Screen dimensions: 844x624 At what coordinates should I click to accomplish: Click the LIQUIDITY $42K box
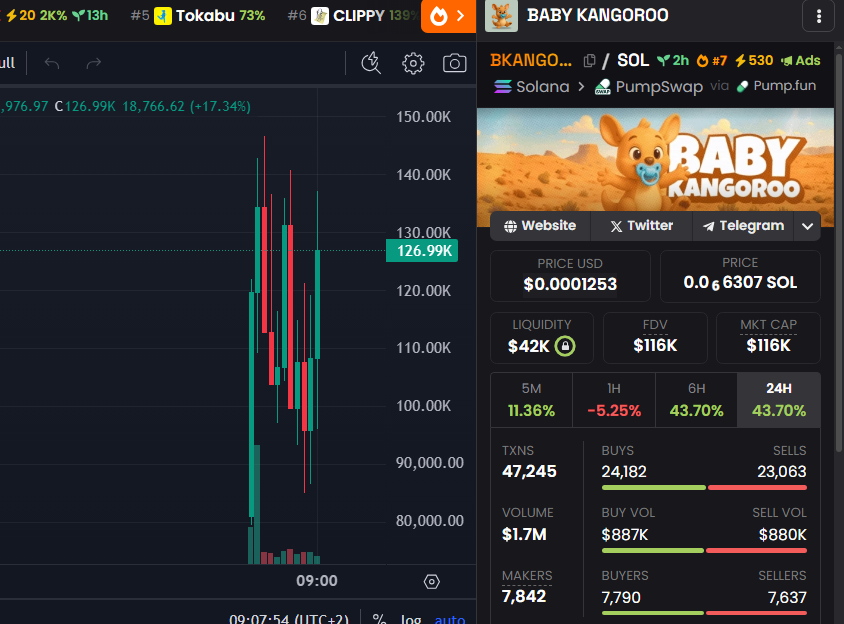541,338
